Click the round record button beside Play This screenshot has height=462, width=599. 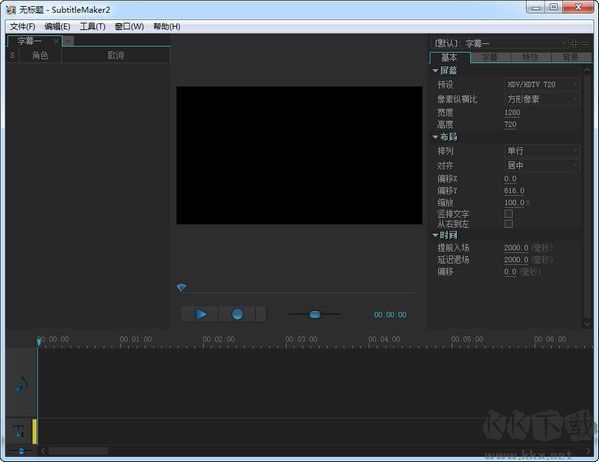[x=237, y=314]
